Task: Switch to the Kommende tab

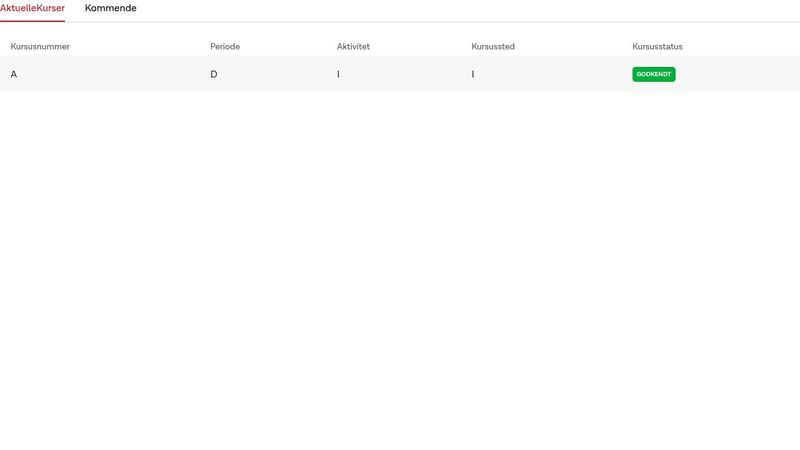Action: [110, 9]
